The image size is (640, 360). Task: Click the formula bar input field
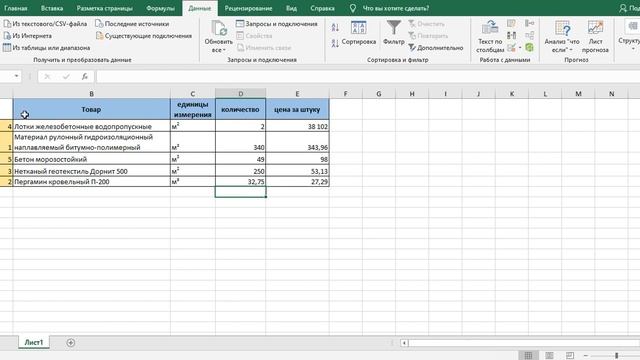[367, 76]
